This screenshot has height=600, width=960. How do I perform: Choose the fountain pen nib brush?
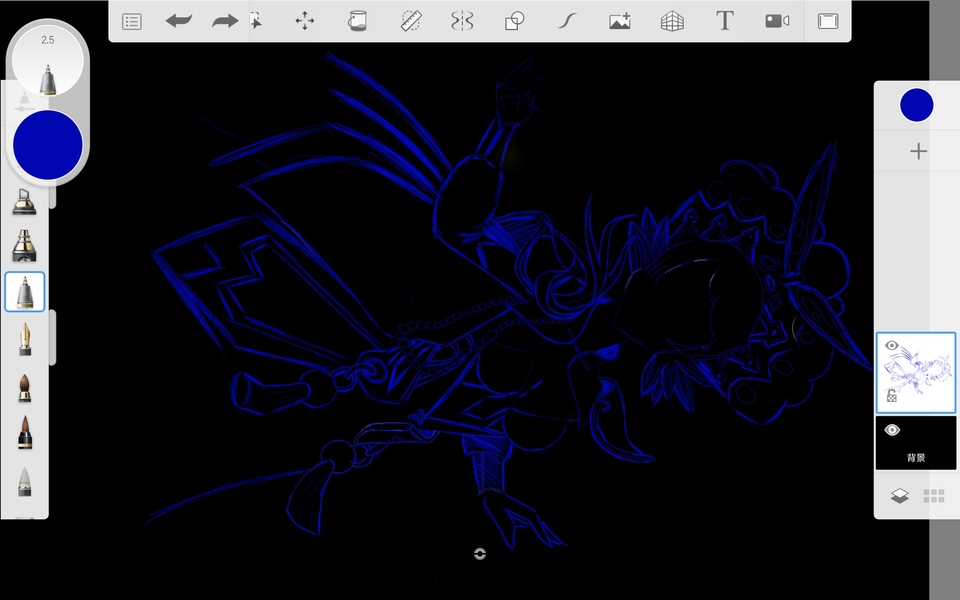24,339
